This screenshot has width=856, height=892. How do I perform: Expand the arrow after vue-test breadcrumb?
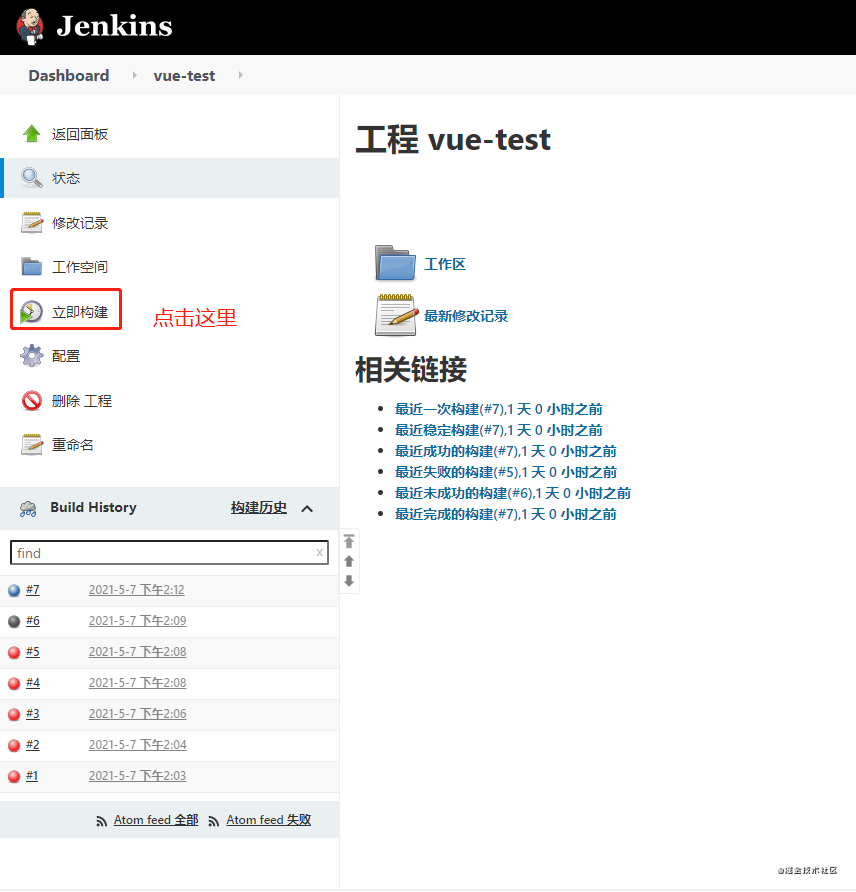pyautogui.click(x=241, y=75)
